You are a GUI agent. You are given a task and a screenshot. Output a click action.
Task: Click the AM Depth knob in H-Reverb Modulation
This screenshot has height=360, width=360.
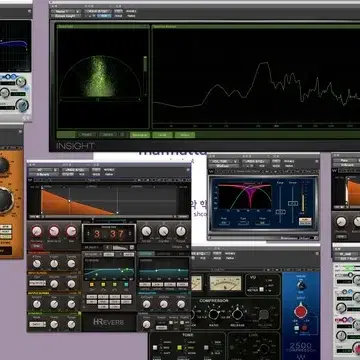click(x=147, y=304)
